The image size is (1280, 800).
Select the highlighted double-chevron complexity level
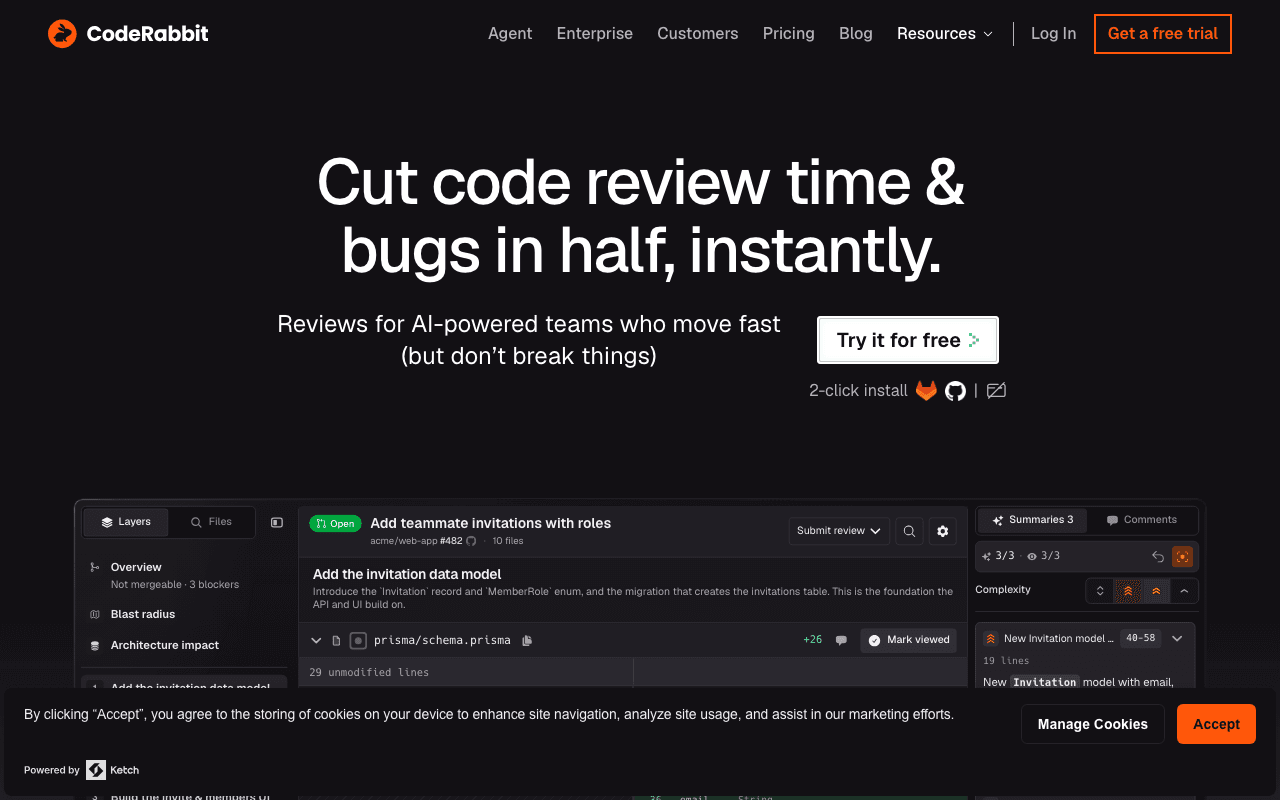[x=1128, y=591]
